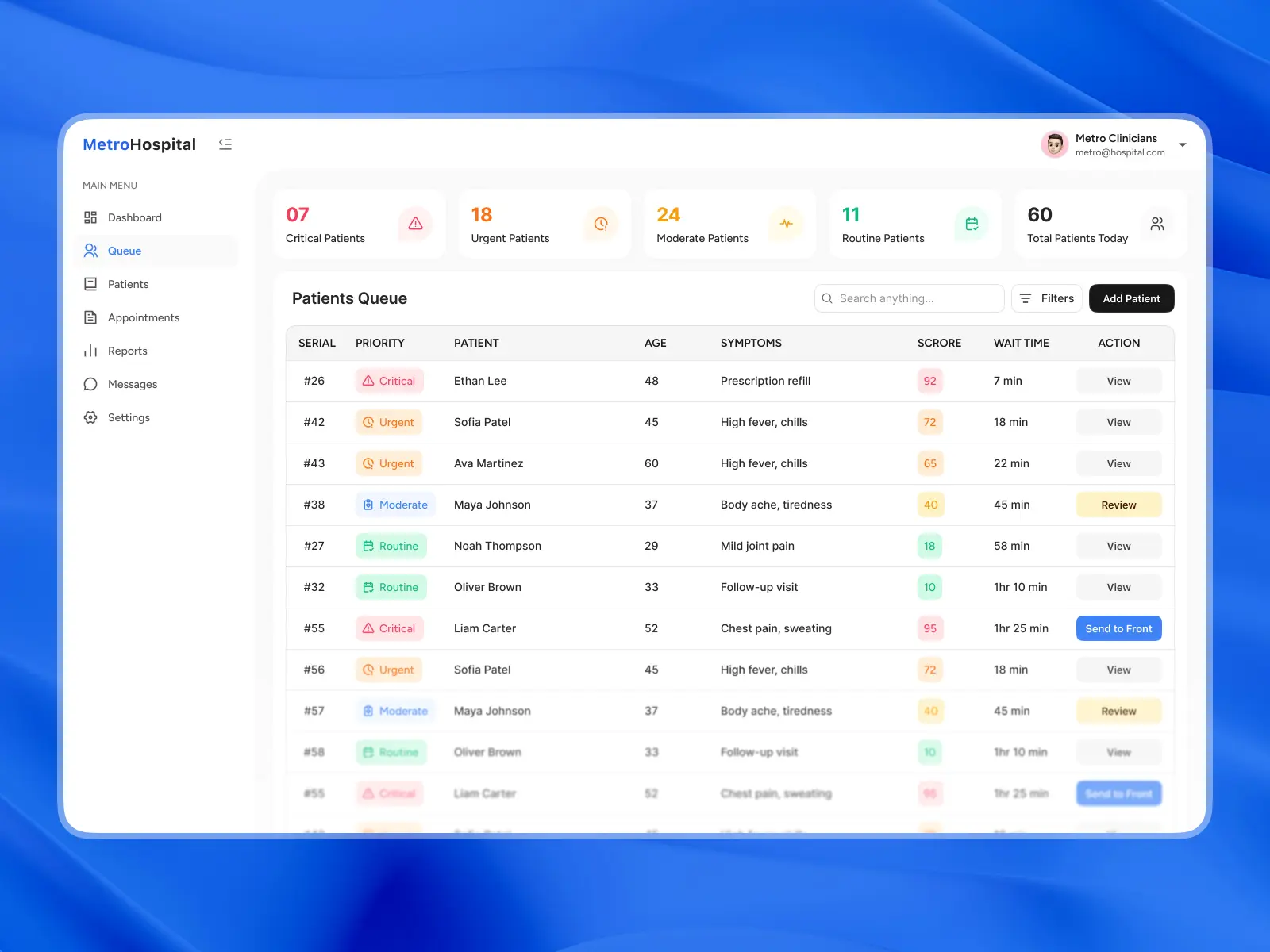Select the Reports menu item
Viewport: 1270px width, 952px height.
[157, 351]
